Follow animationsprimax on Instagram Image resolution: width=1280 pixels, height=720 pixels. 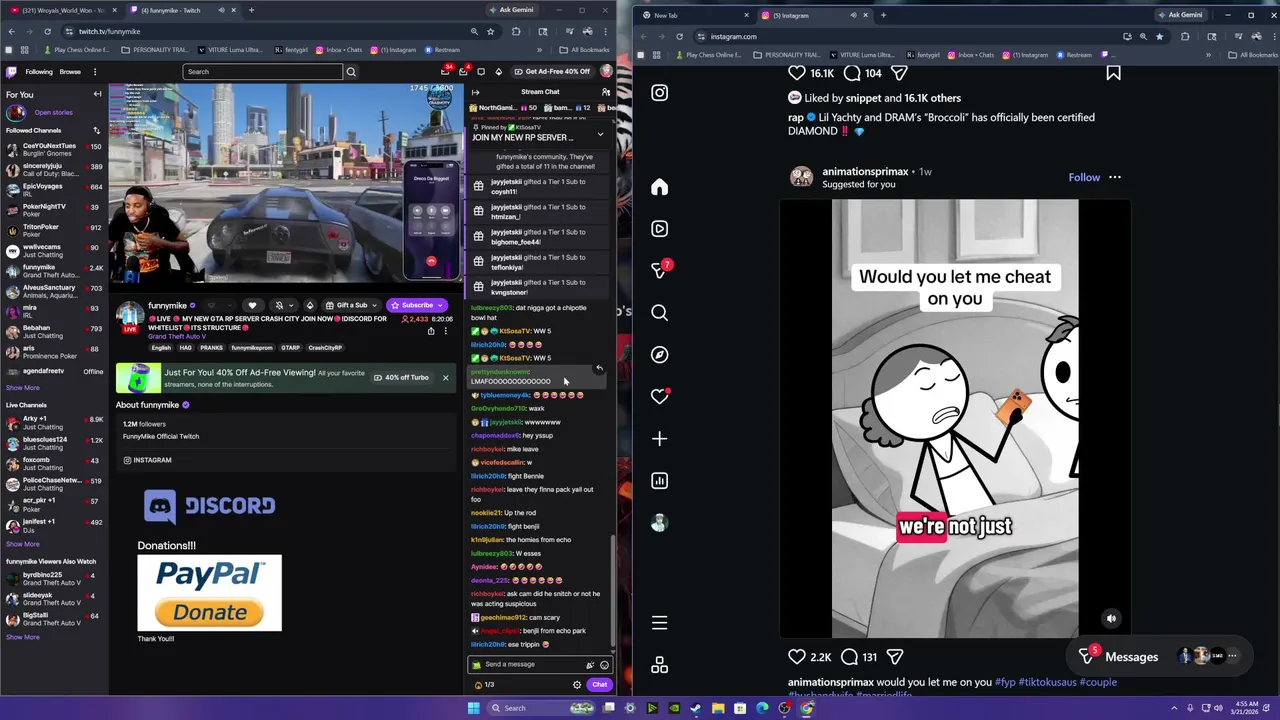tap(1084, 177)
